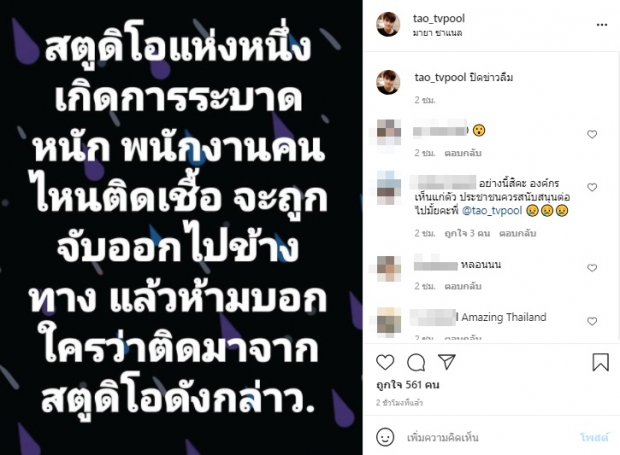Like the หลอนนน comment
Image resolution: width=620 pixels, height=455 pixels.
[x=592, y=268]
